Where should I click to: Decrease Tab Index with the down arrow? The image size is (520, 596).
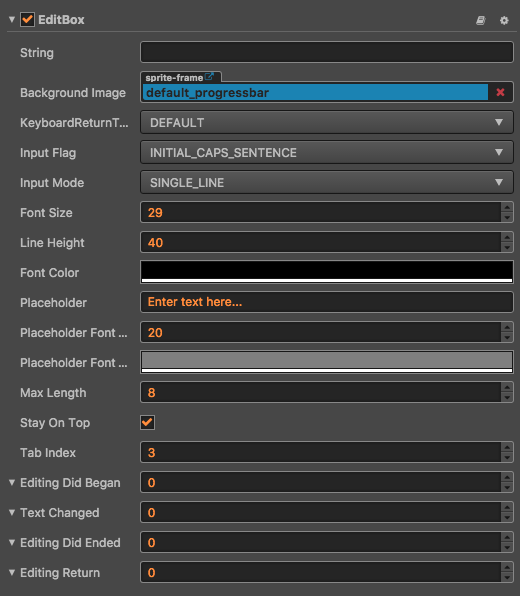point(507,458)
